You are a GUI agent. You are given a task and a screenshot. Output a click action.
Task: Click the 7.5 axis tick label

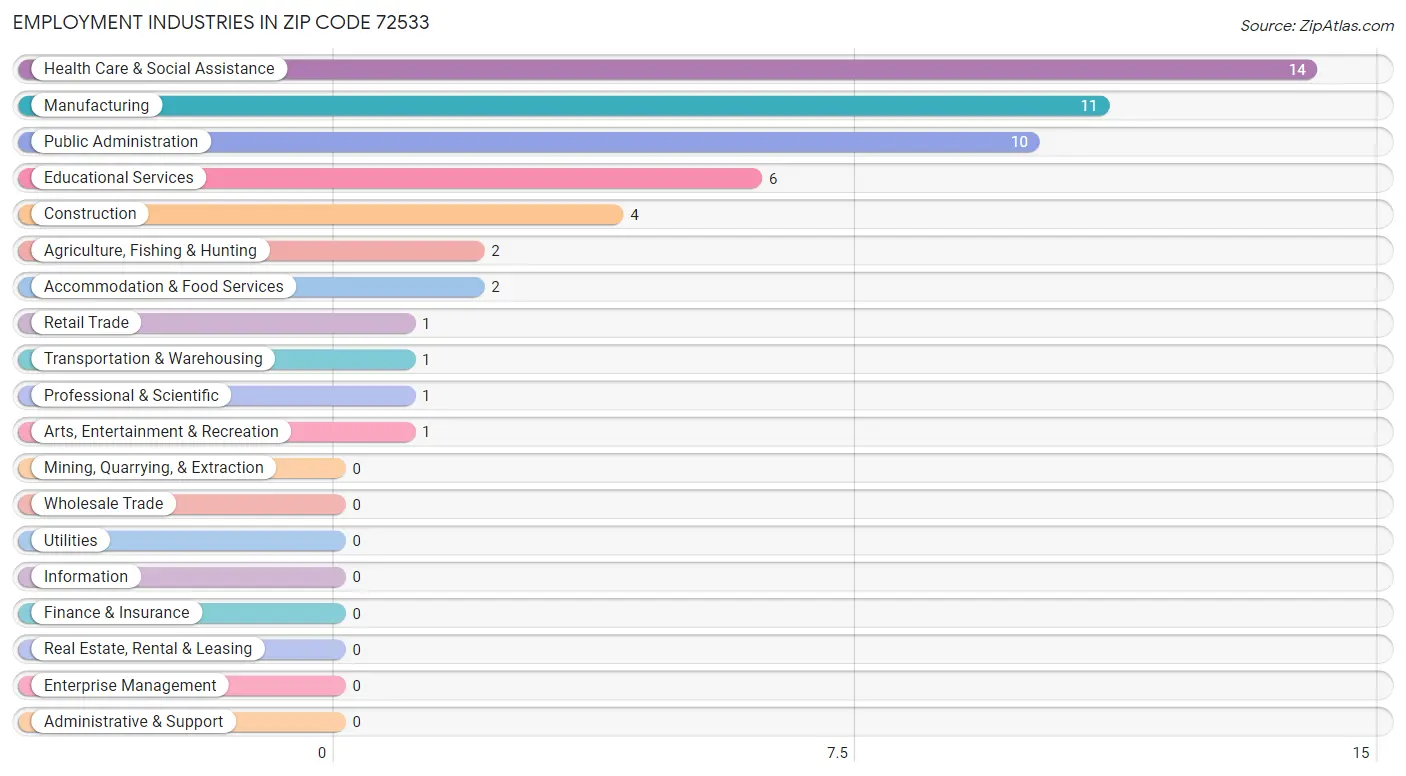point(837,753)
